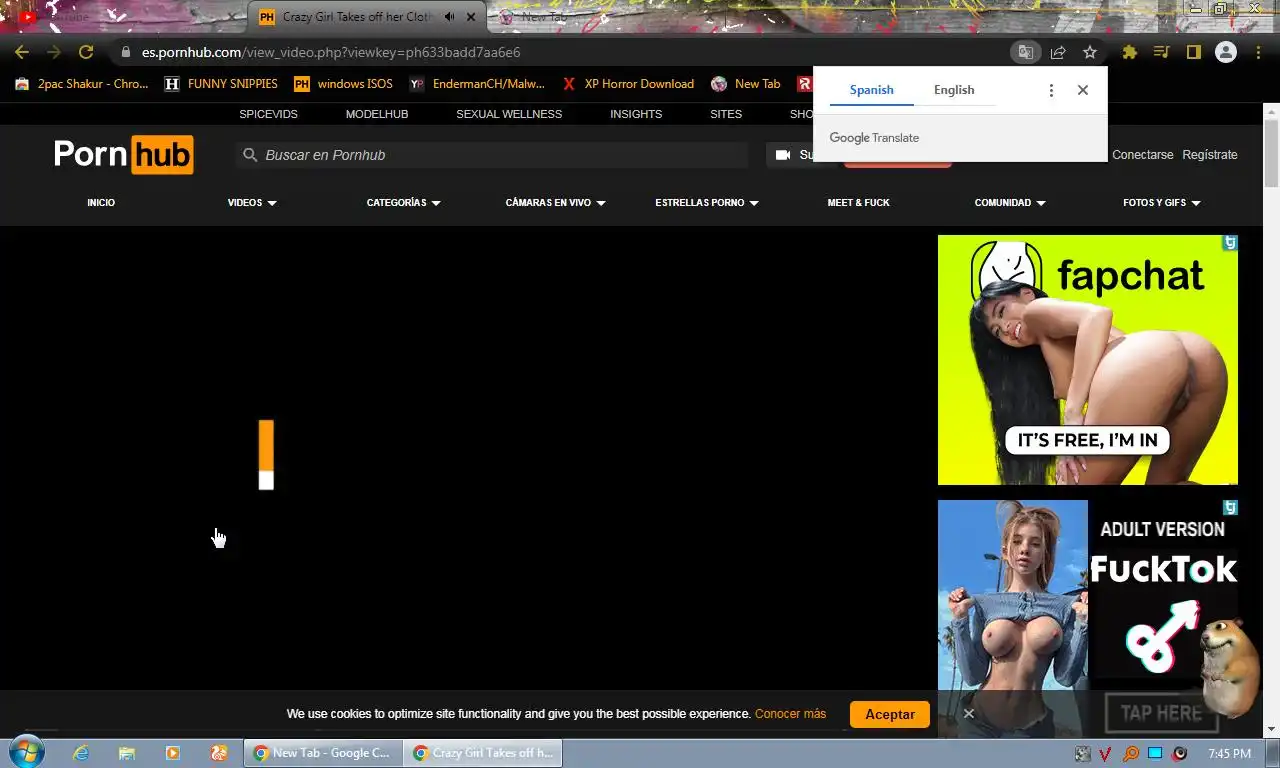1280x768 pixels.
Task: Open Windows Explorer folder on taskbar
Action: pyautogui.click(x=127, y=753)
